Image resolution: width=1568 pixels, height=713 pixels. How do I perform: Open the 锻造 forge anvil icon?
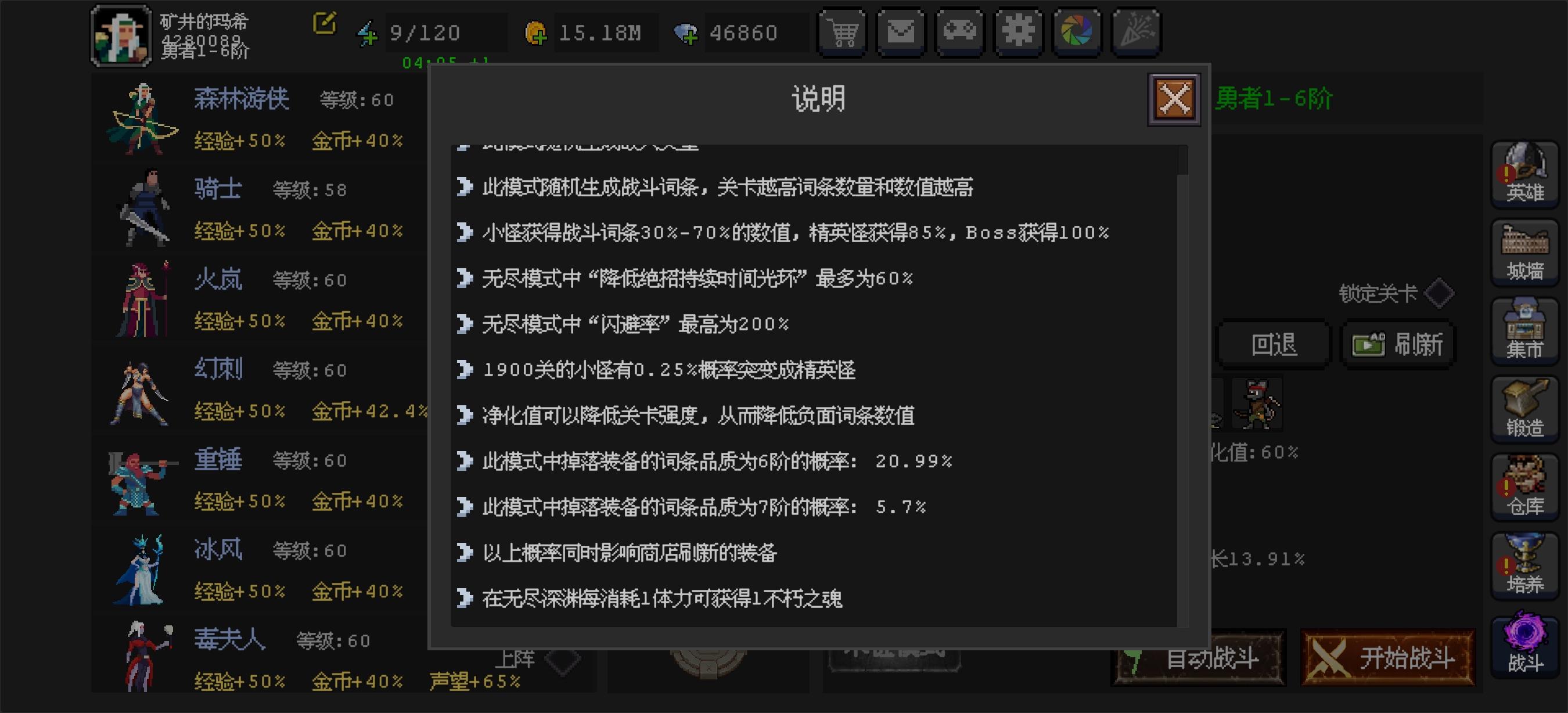1524,409
